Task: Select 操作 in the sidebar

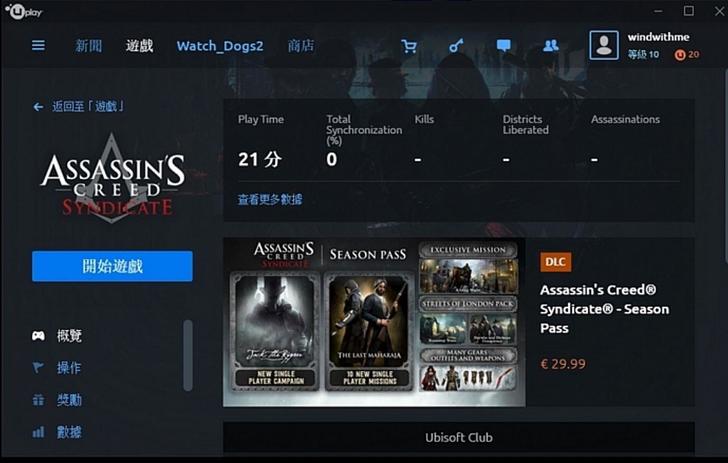Action: point(69,368)
